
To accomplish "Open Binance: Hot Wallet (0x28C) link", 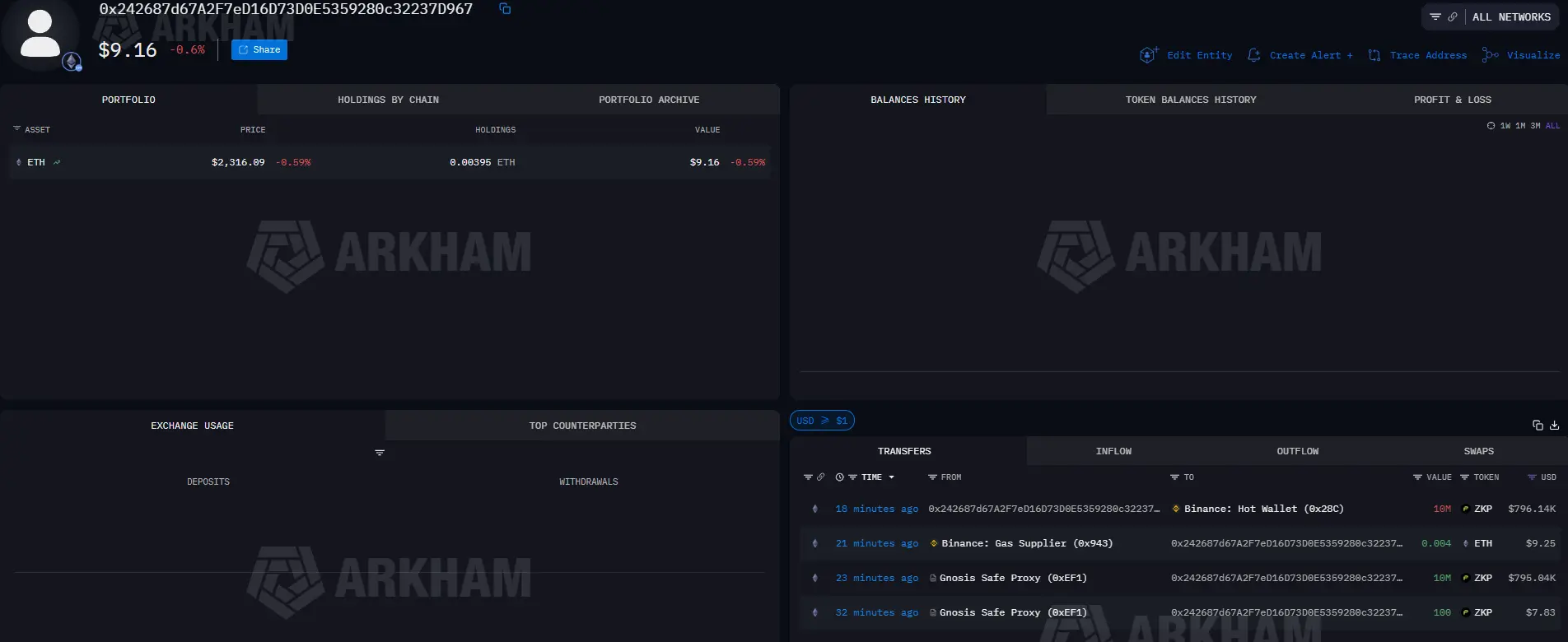I will pyautogui.click(x=1264, y=509).
